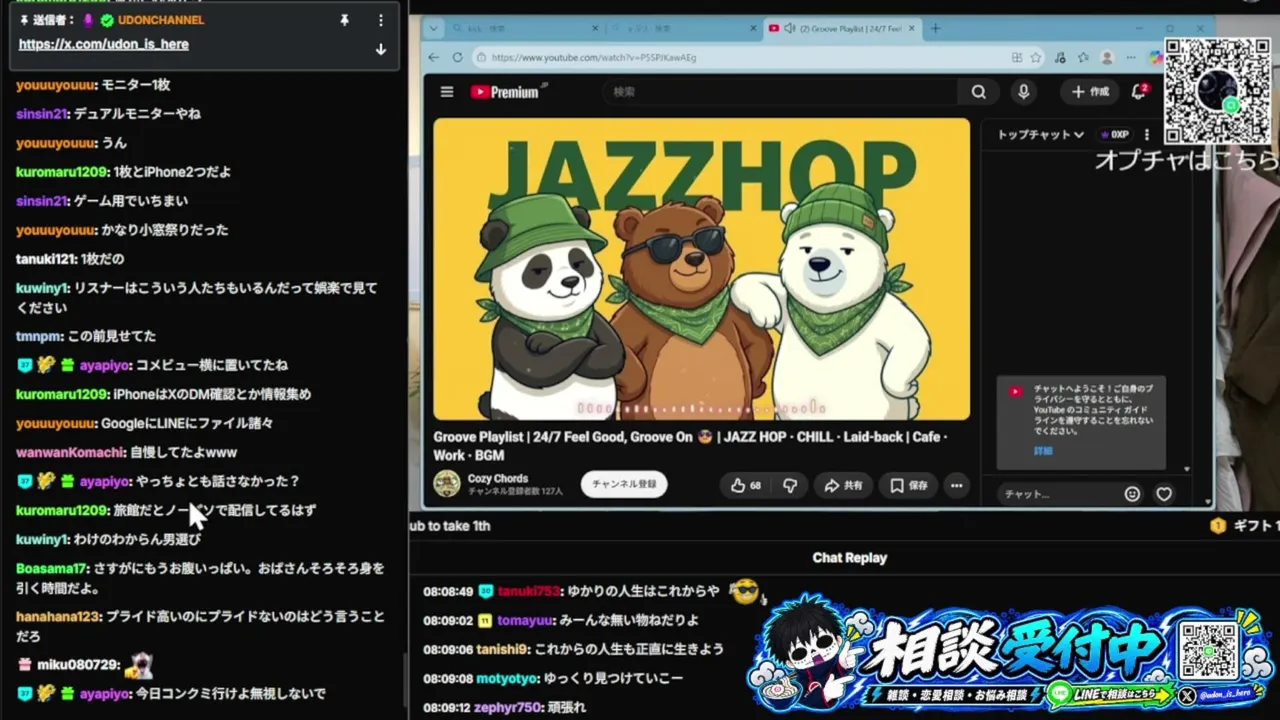Click username wanwanKomachi in chat

70,452
